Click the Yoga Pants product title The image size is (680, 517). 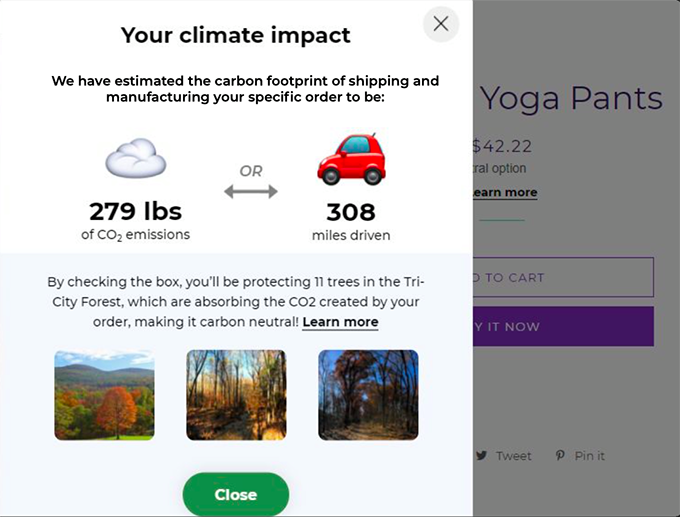[x=571, y=98]
